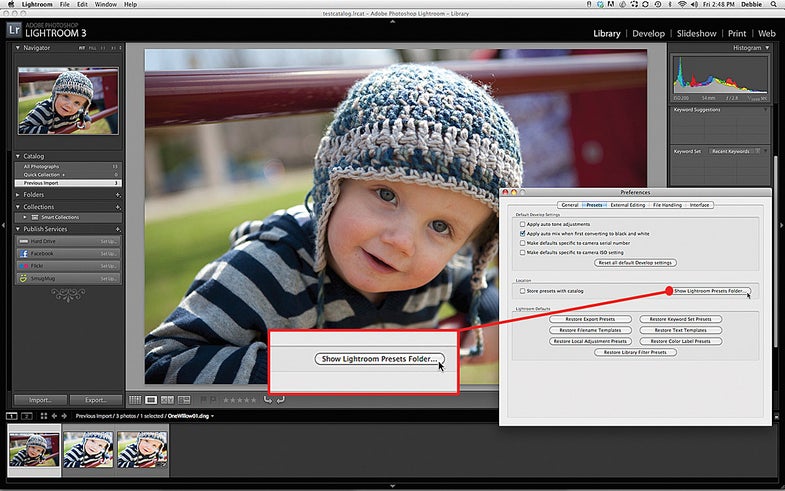Switch to Grid view icon

coord(135,400)
